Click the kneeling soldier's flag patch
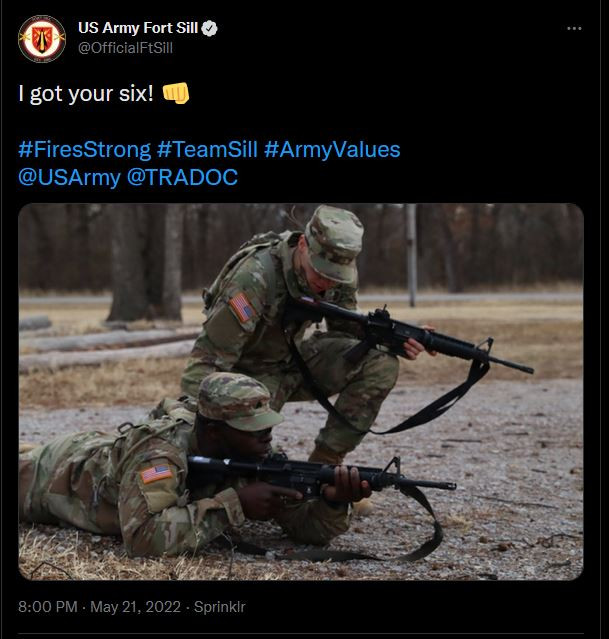The image size is (609, 639). coord(241,307)
